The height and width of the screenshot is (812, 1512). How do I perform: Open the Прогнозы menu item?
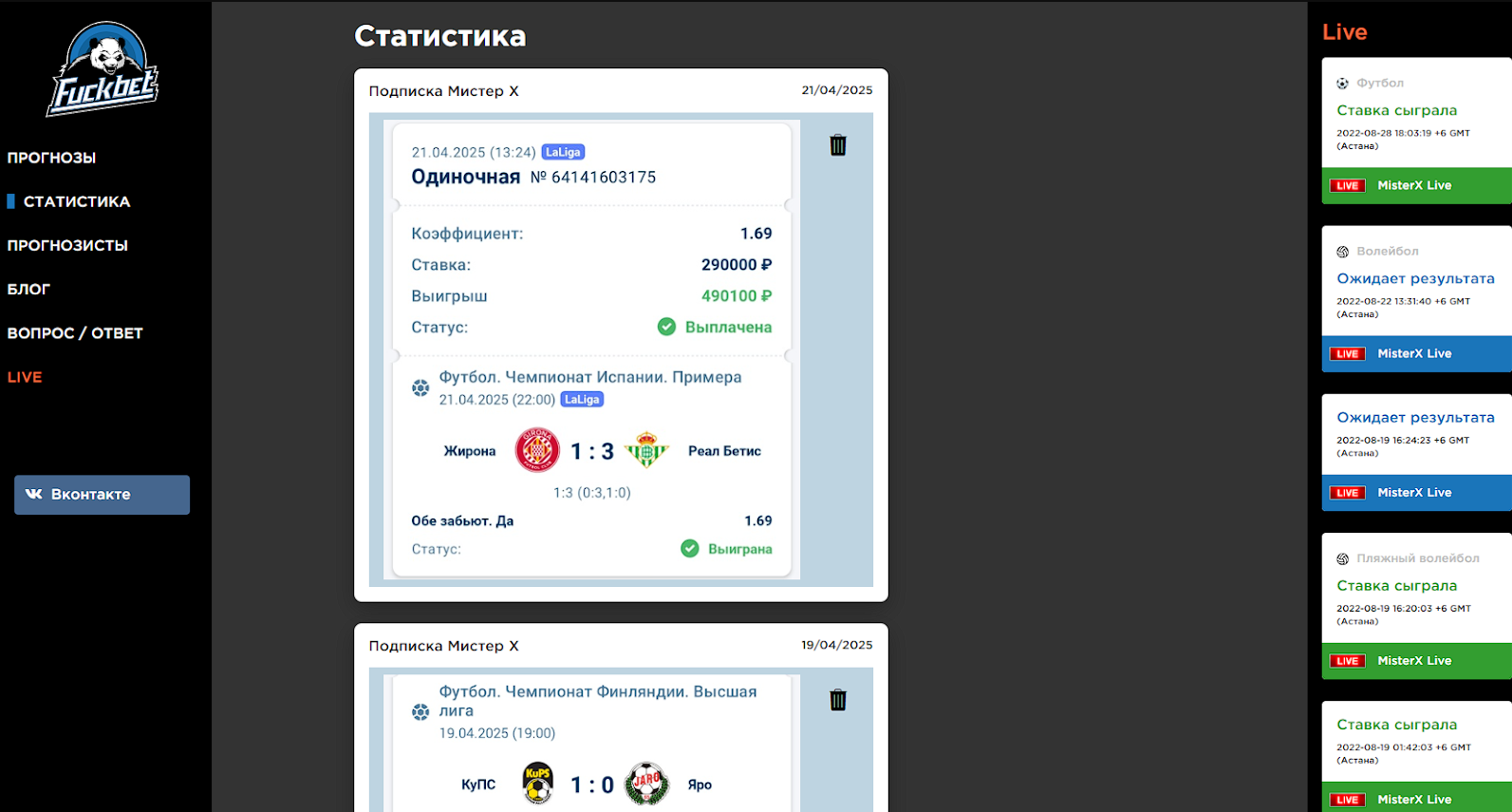(51, 158)
